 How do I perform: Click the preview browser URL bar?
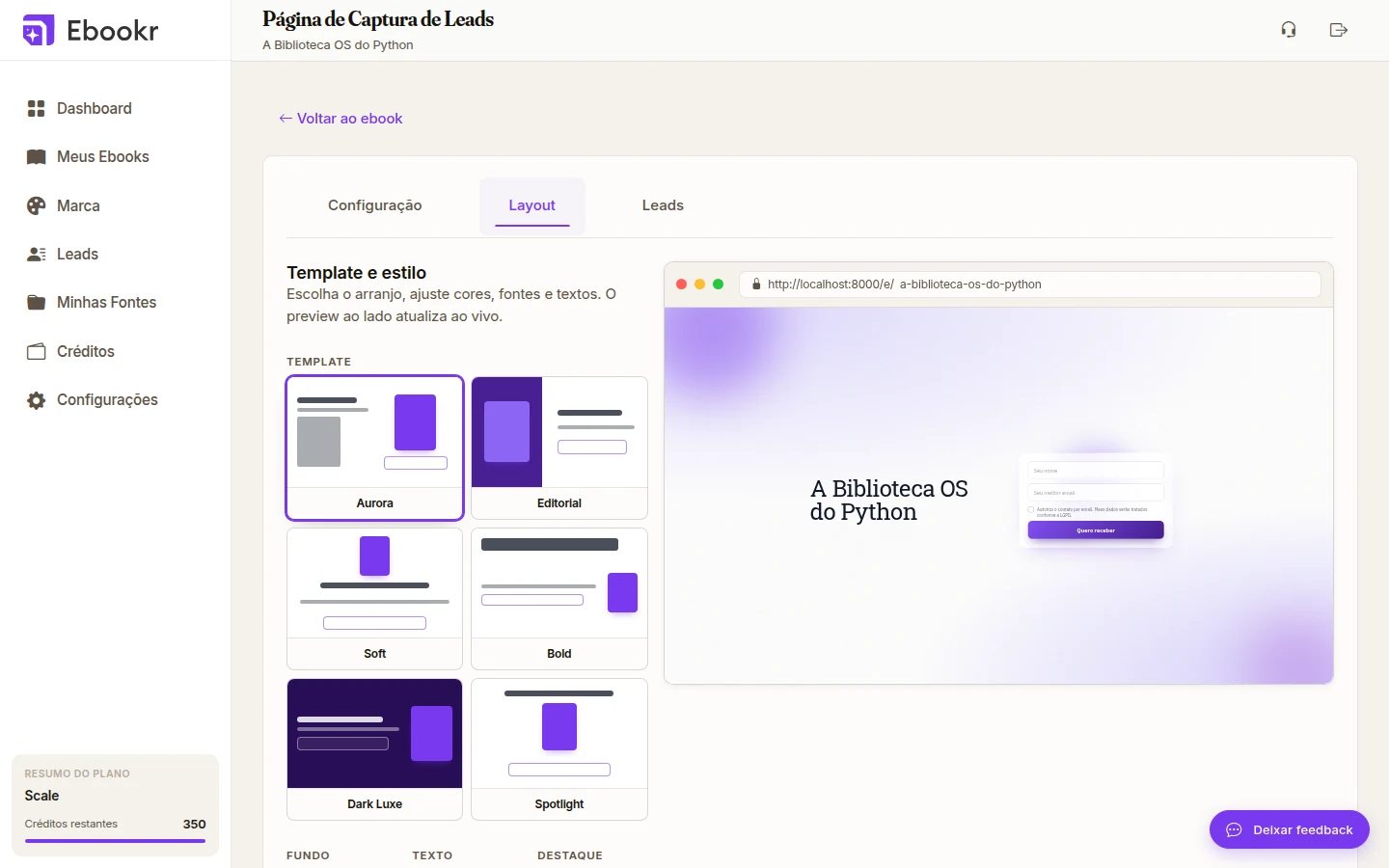coord(1030,285)
